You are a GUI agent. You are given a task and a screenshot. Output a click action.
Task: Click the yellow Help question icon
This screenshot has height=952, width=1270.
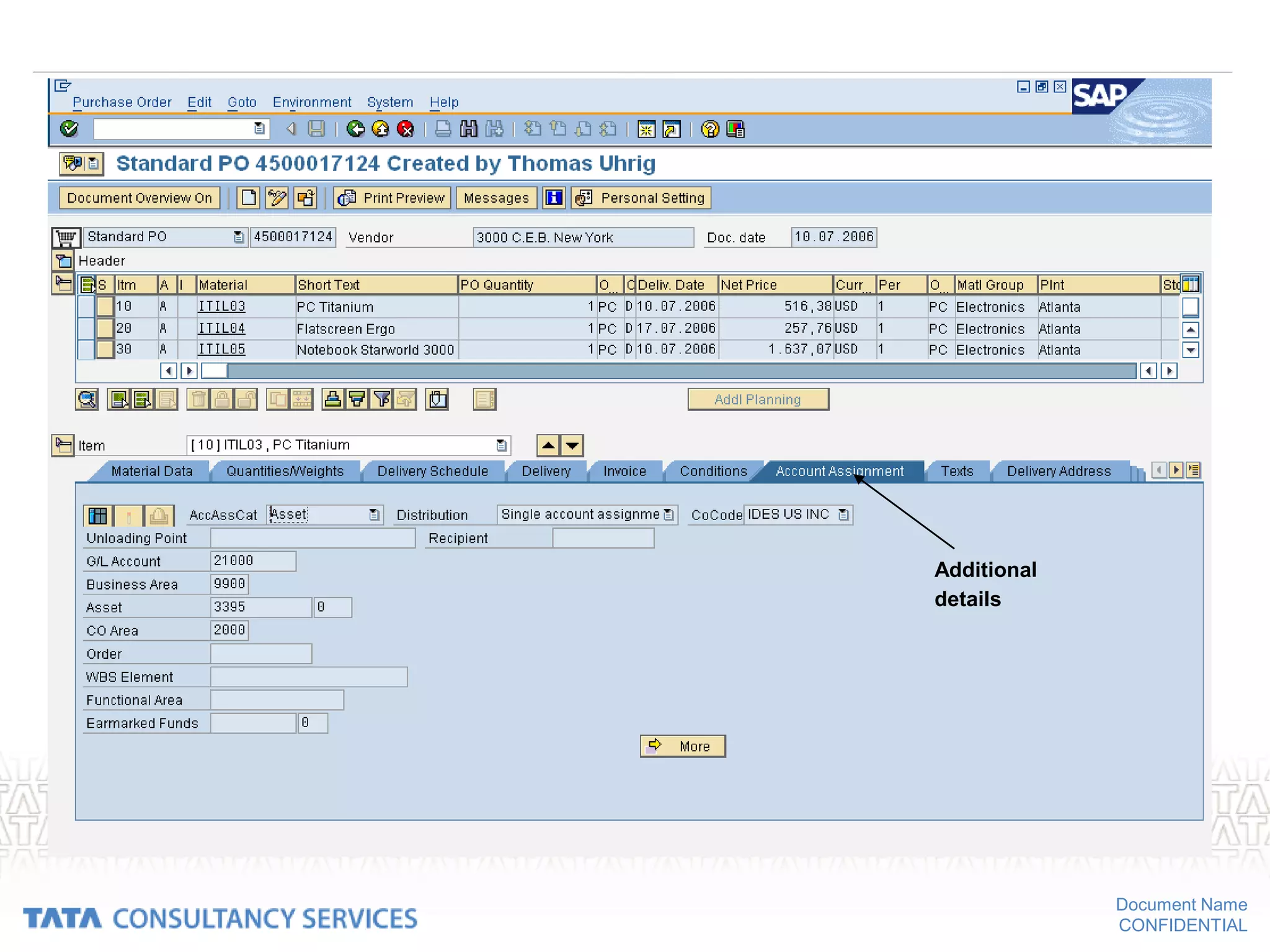[x=709, y=129]
